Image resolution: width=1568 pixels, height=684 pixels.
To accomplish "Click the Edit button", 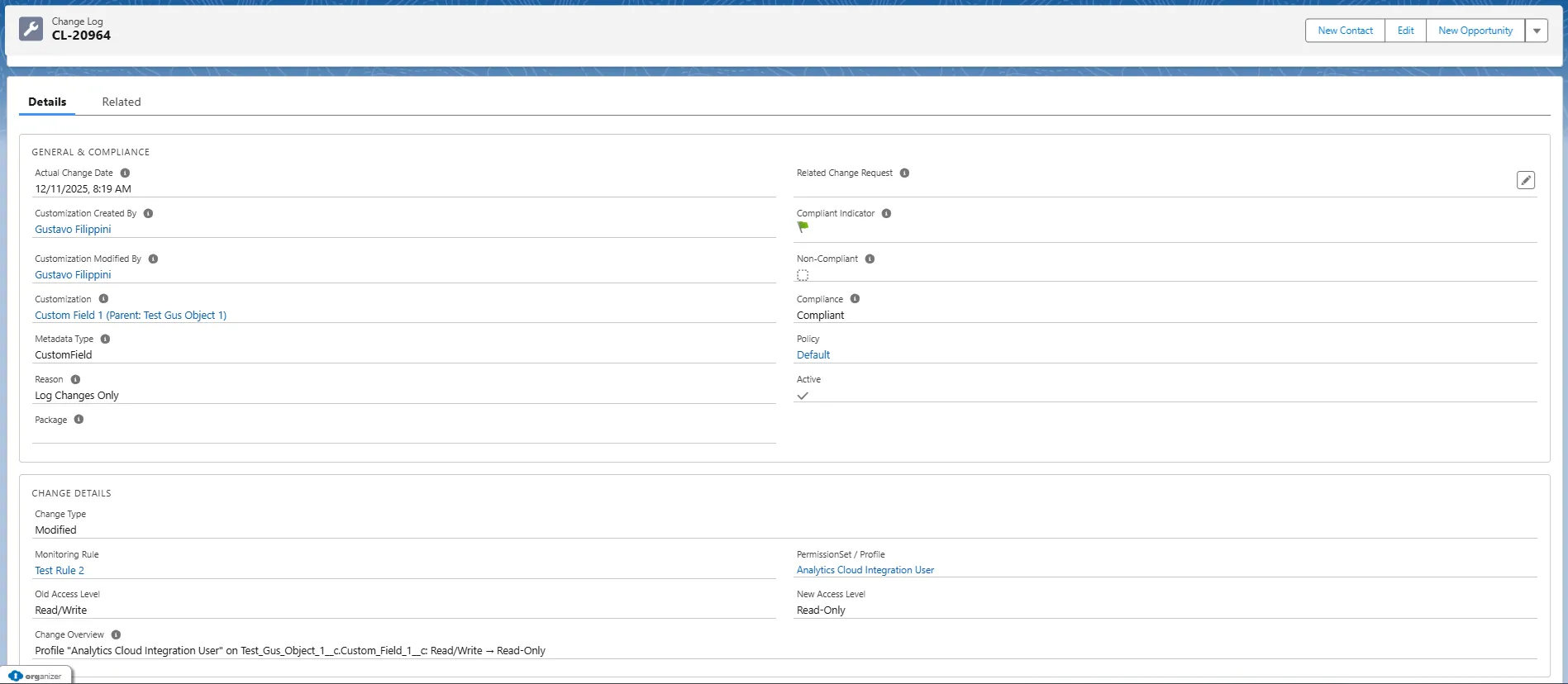I will (1405, 31).
